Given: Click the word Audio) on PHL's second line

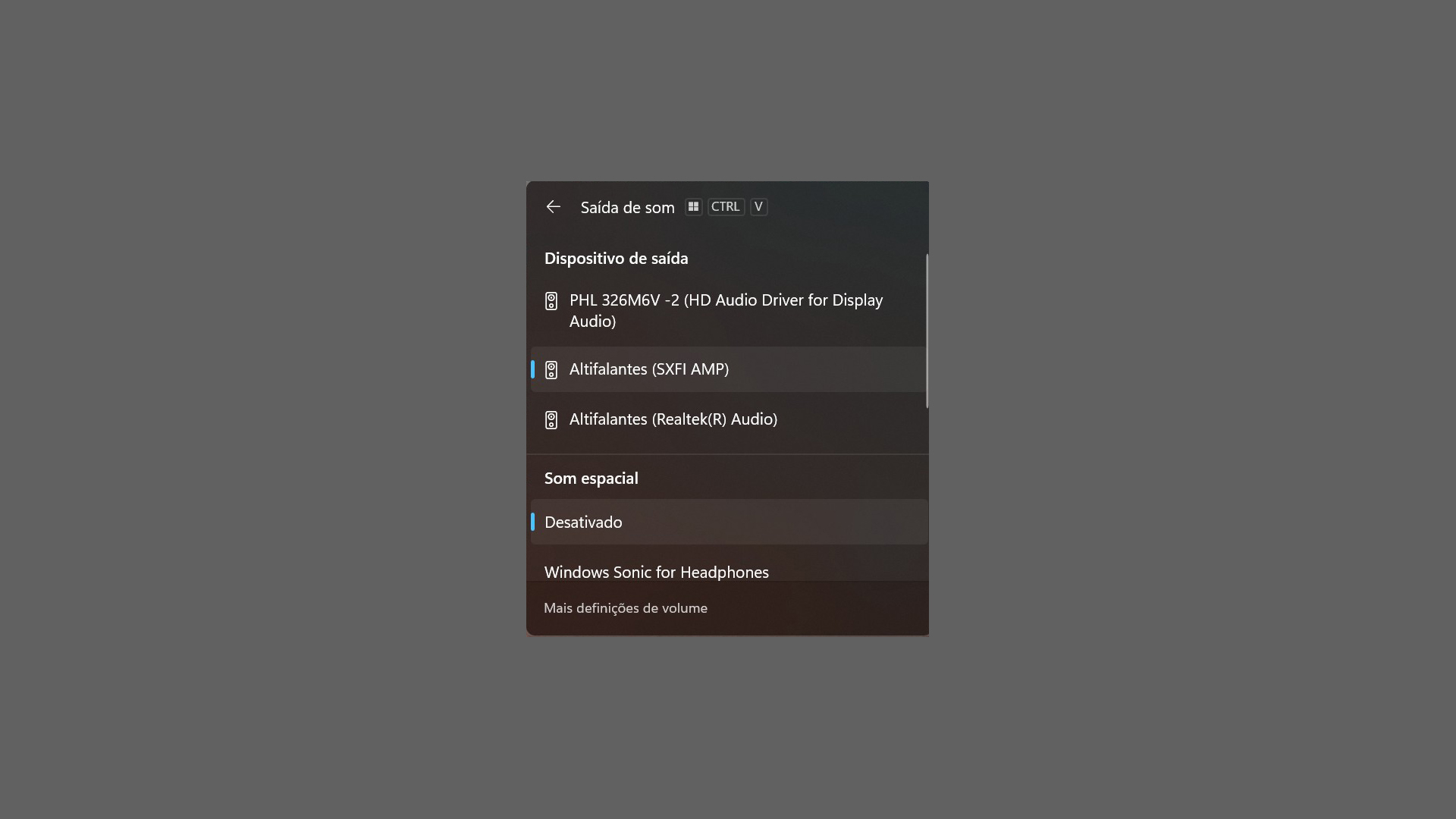Looking at the screenshot, I should [x=592, y=322].
